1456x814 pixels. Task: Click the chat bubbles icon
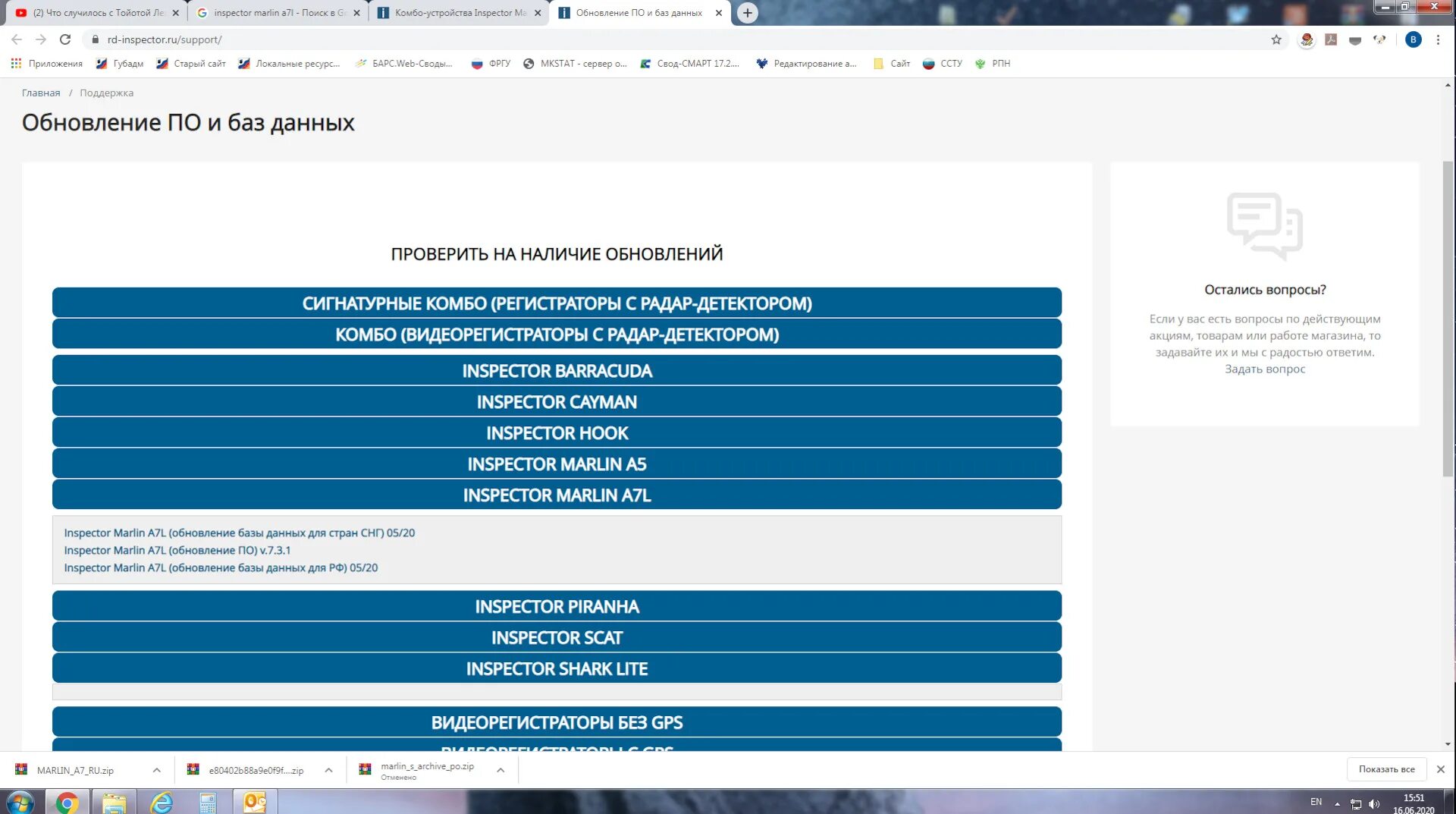tap(1264, 226)
